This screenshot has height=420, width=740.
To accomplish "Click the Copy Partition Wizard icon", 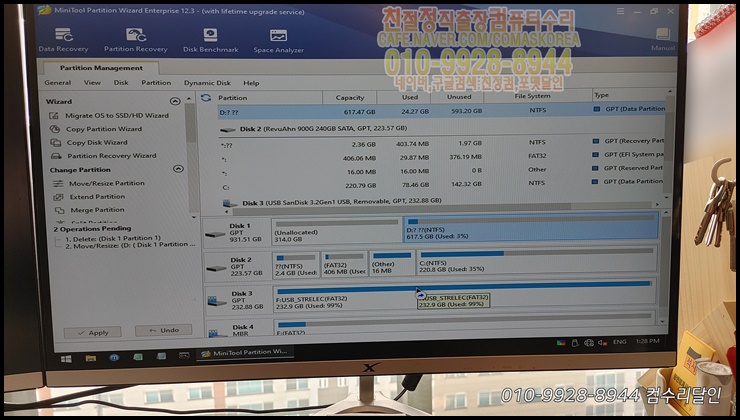I will [x=55, y=129].
